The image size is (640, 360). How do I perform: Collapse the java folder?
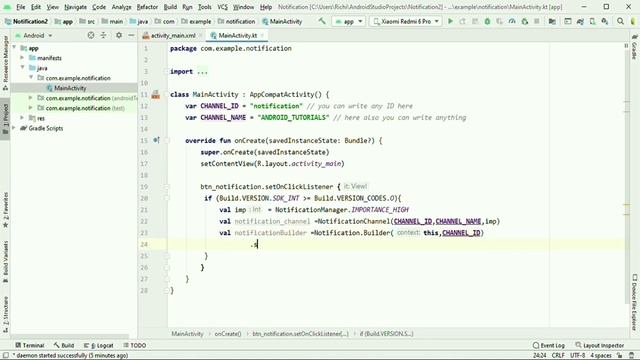pyautogui.click(x=22, y=67)
